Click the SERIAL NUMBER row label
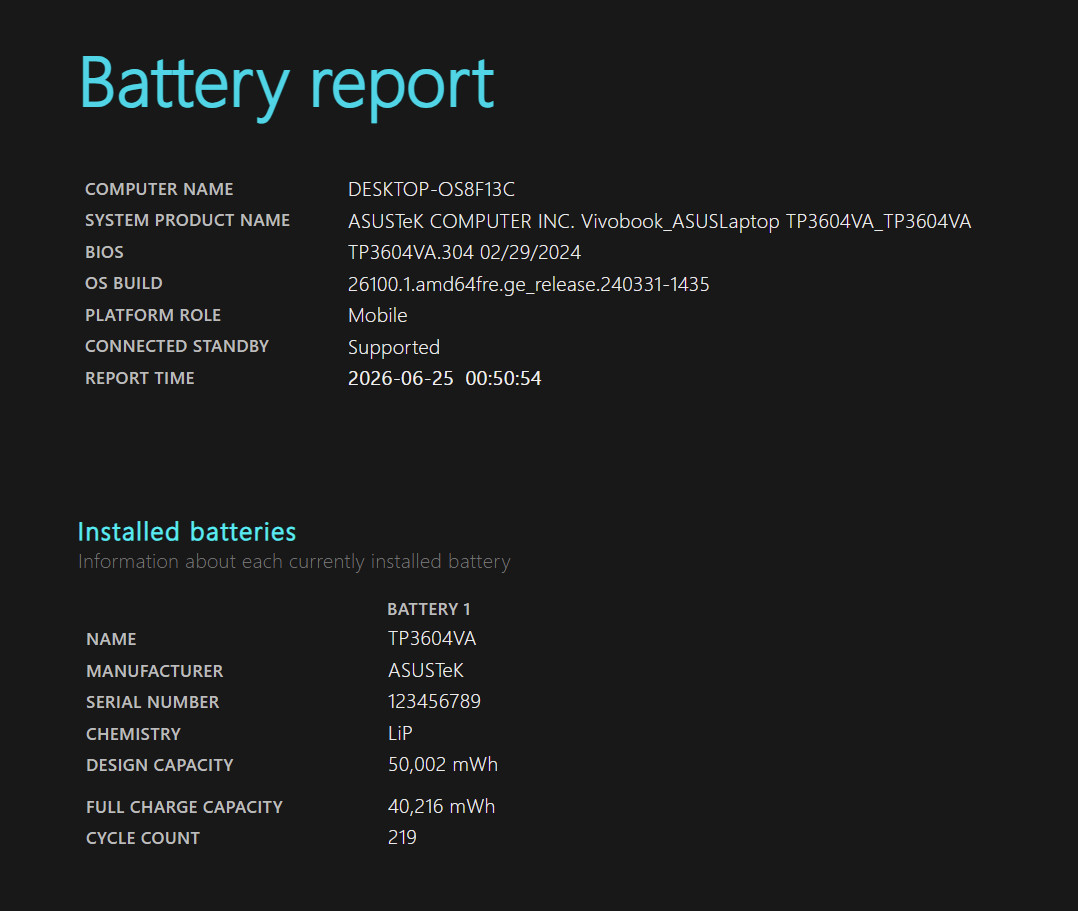 (x=152, y=702)
